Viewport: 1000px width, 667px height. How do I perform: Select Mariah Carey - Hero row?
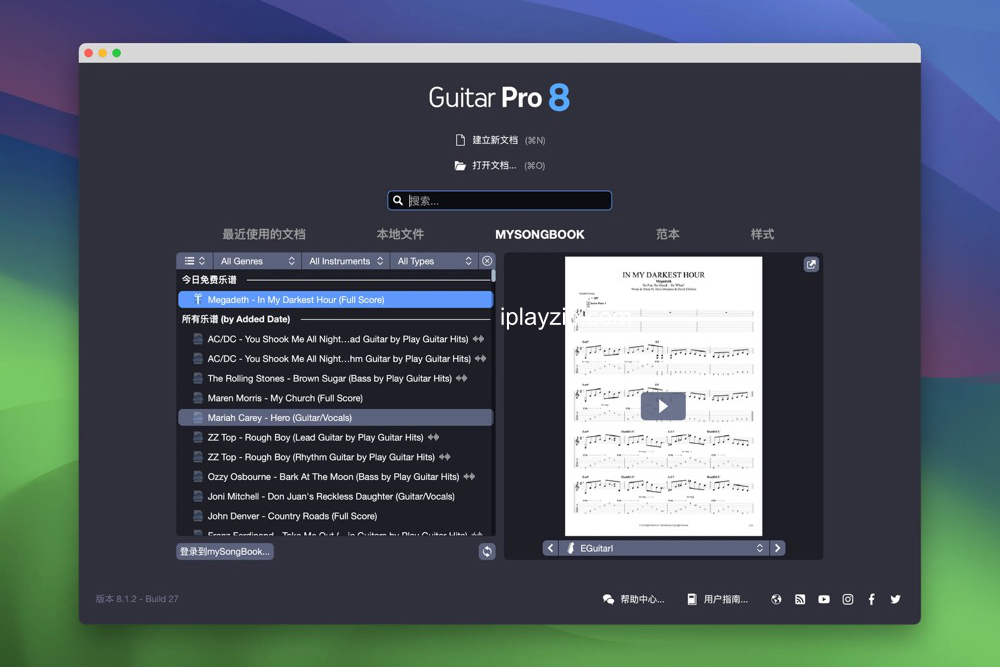click(335, 418)
